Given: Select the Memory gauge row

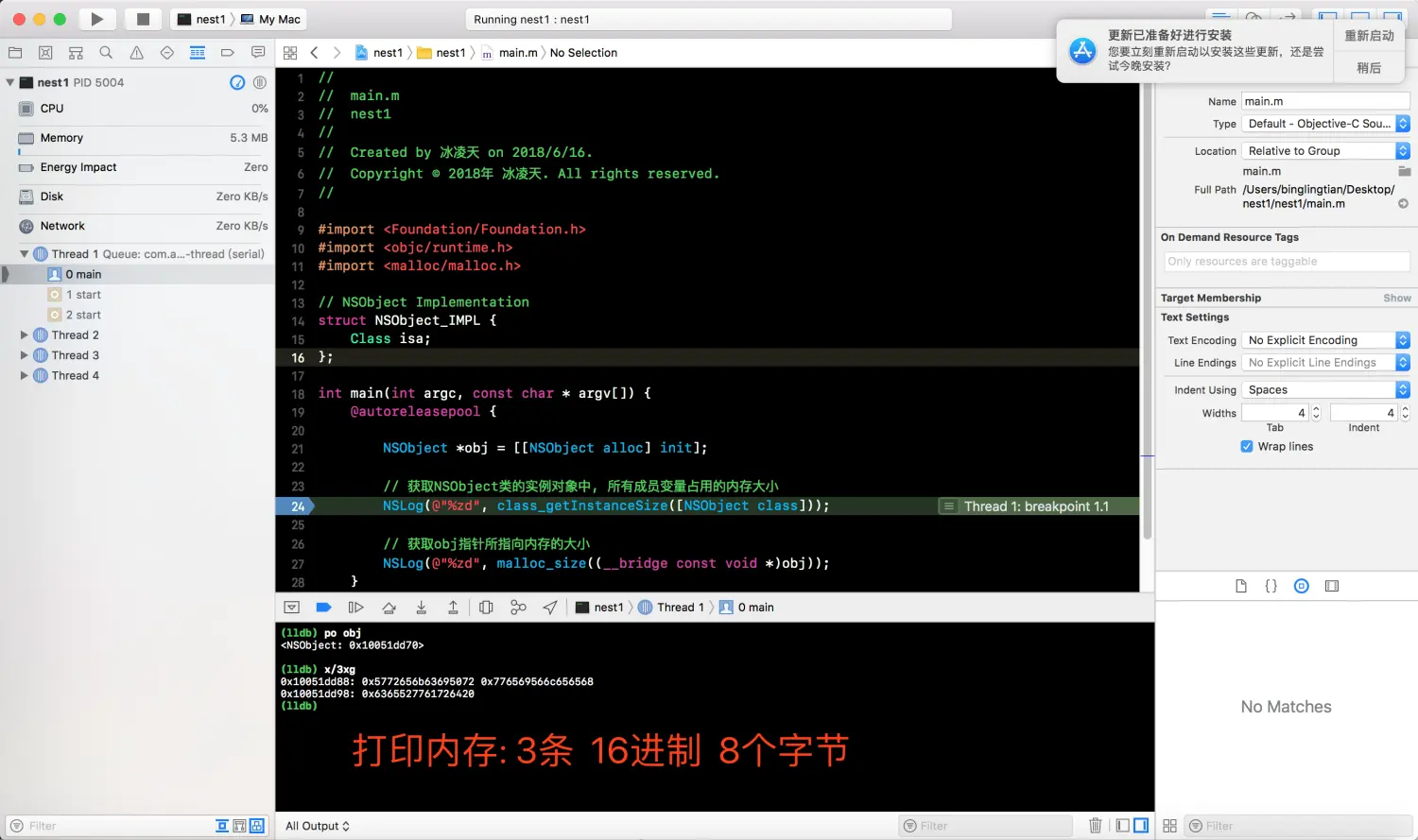Looking at the screenshot, I should [x=137, y=138].
